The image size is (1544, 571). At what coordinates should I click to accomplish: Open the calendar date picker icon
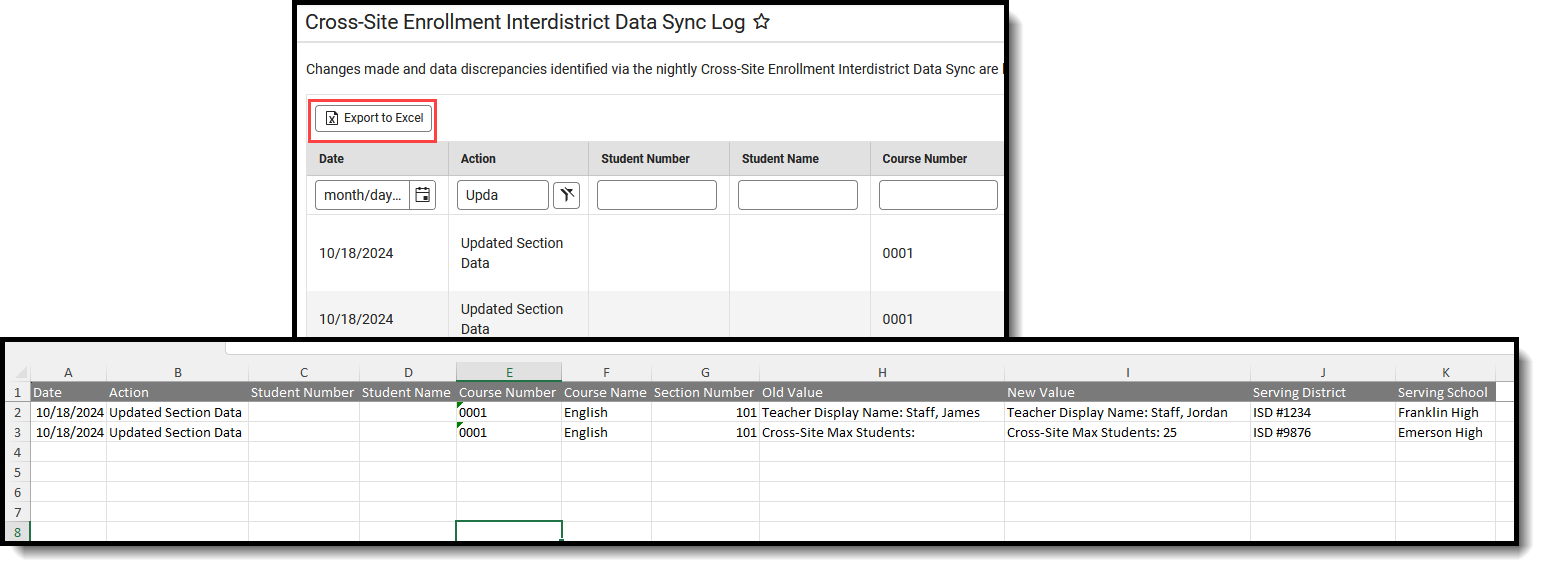coord(423,195)
